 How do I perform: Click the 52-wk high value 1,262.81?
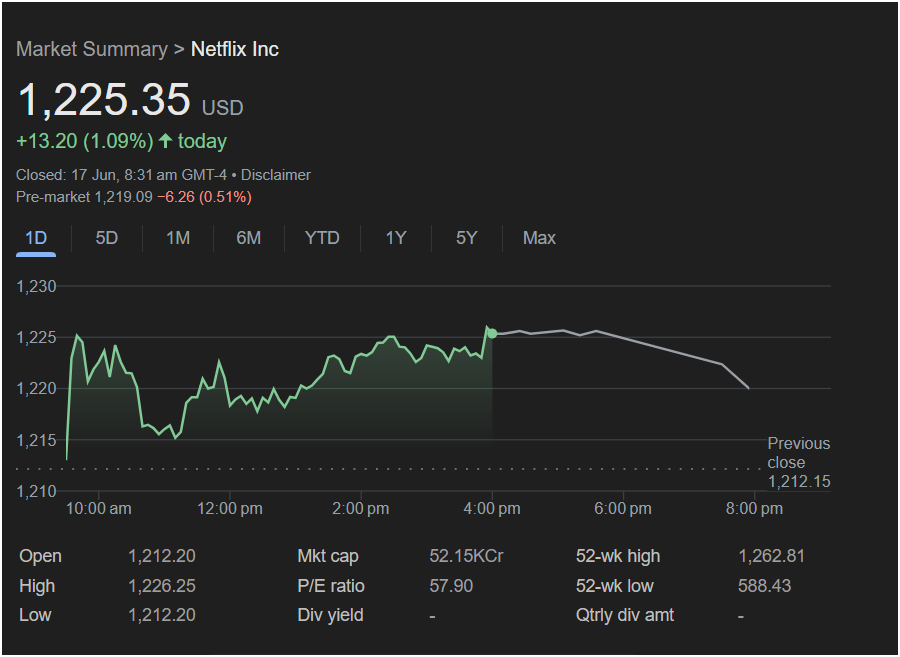(x=771, y=556)
